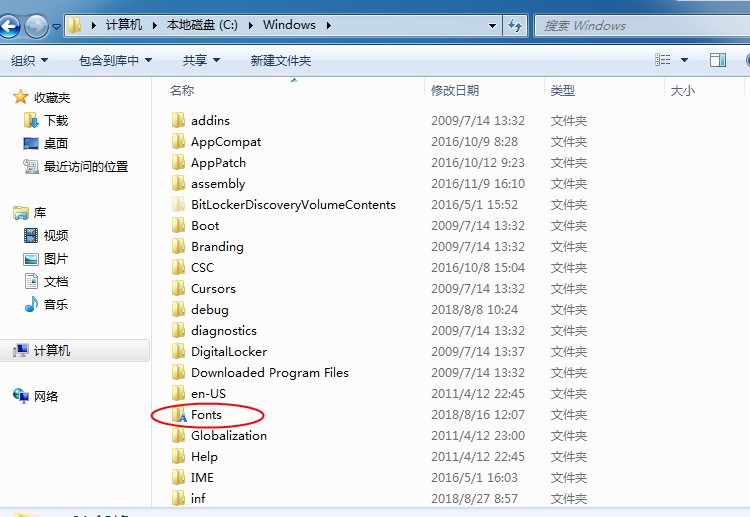The image size is (750, 517).
Task: Open 下载 downloads in navigation pane
Action: [55, 120]
